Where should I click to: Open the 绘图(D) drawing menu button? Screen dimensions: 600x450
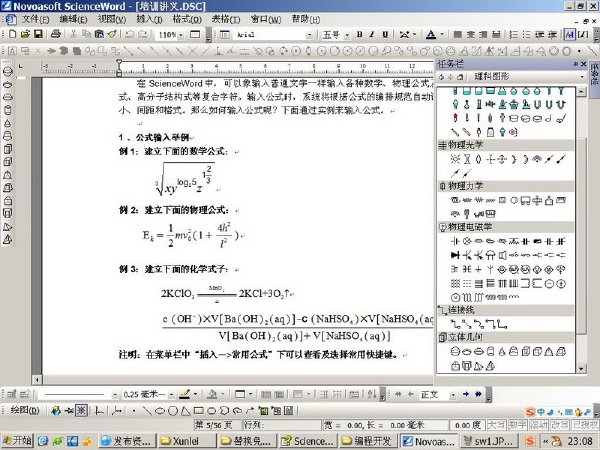pos(25,411)
